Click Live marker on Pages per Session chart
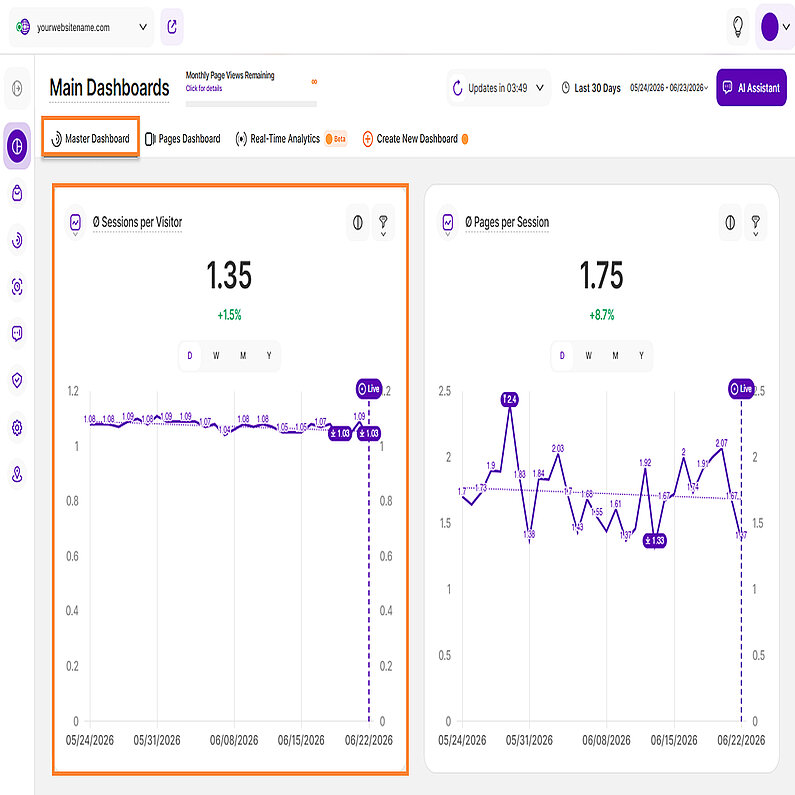This screenshot has width=795, height=795. (741, 389)
